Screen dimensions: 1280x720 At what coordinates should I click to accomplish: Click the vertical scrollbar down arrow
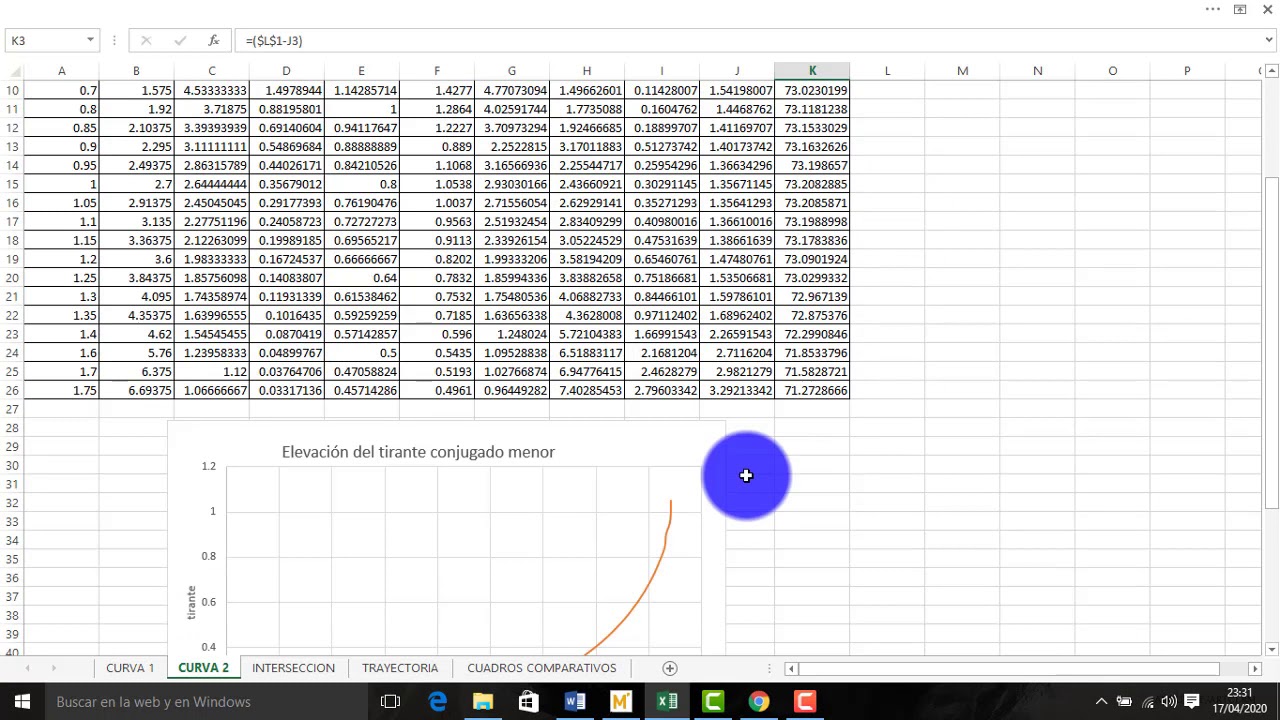point(1271,650)
